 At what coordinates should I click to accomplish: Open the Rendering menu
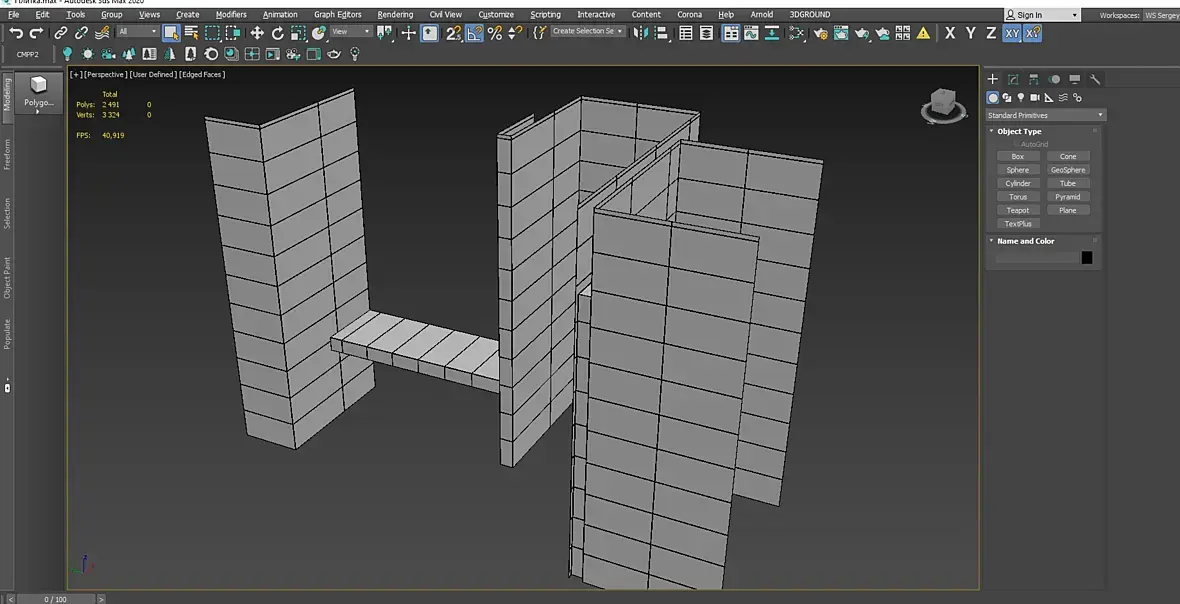395,15
